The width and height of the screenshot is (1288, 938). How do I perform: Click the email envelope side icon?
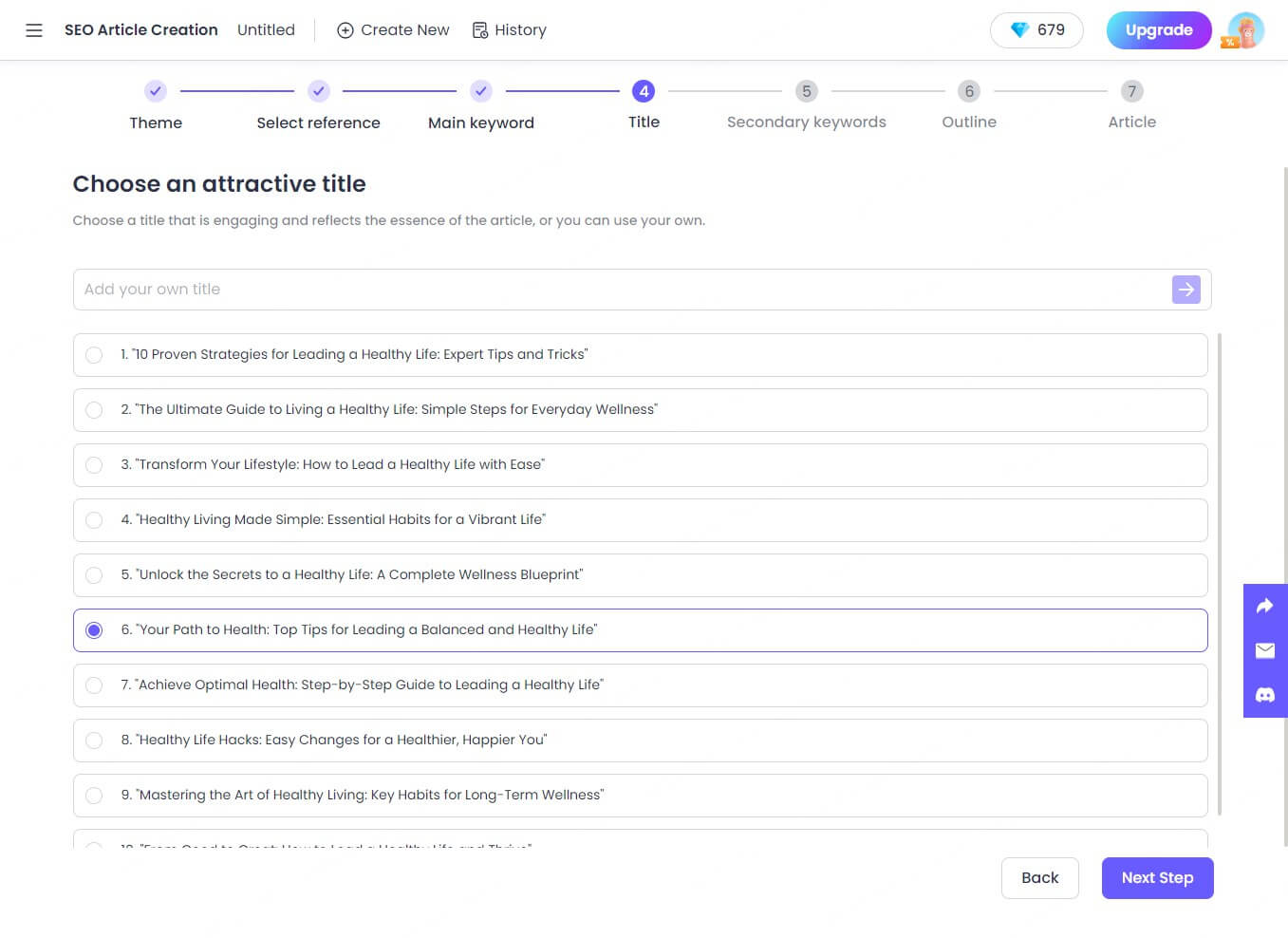pyautogui.click(x=1264, y=650)
